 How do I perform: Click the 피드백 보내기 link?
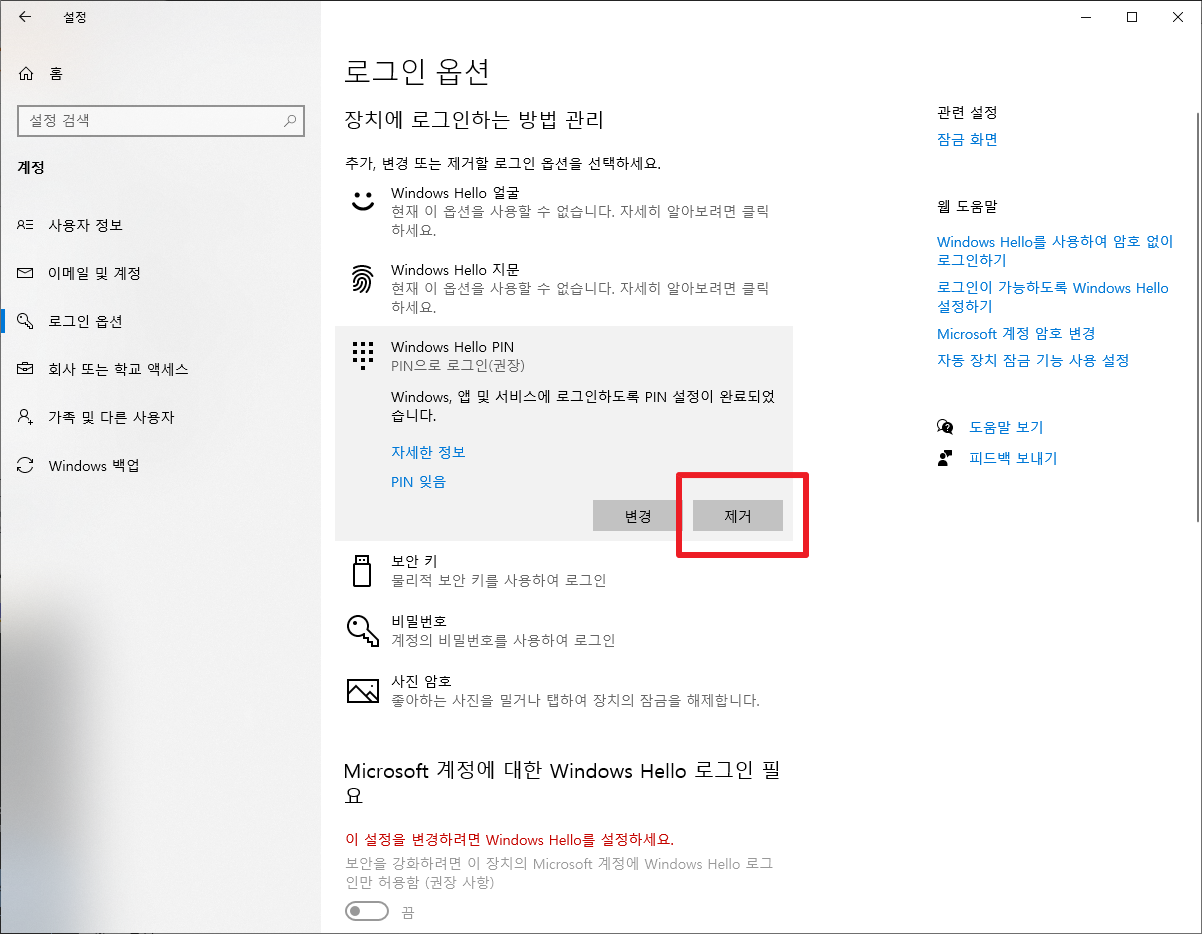coord(1013,458)
